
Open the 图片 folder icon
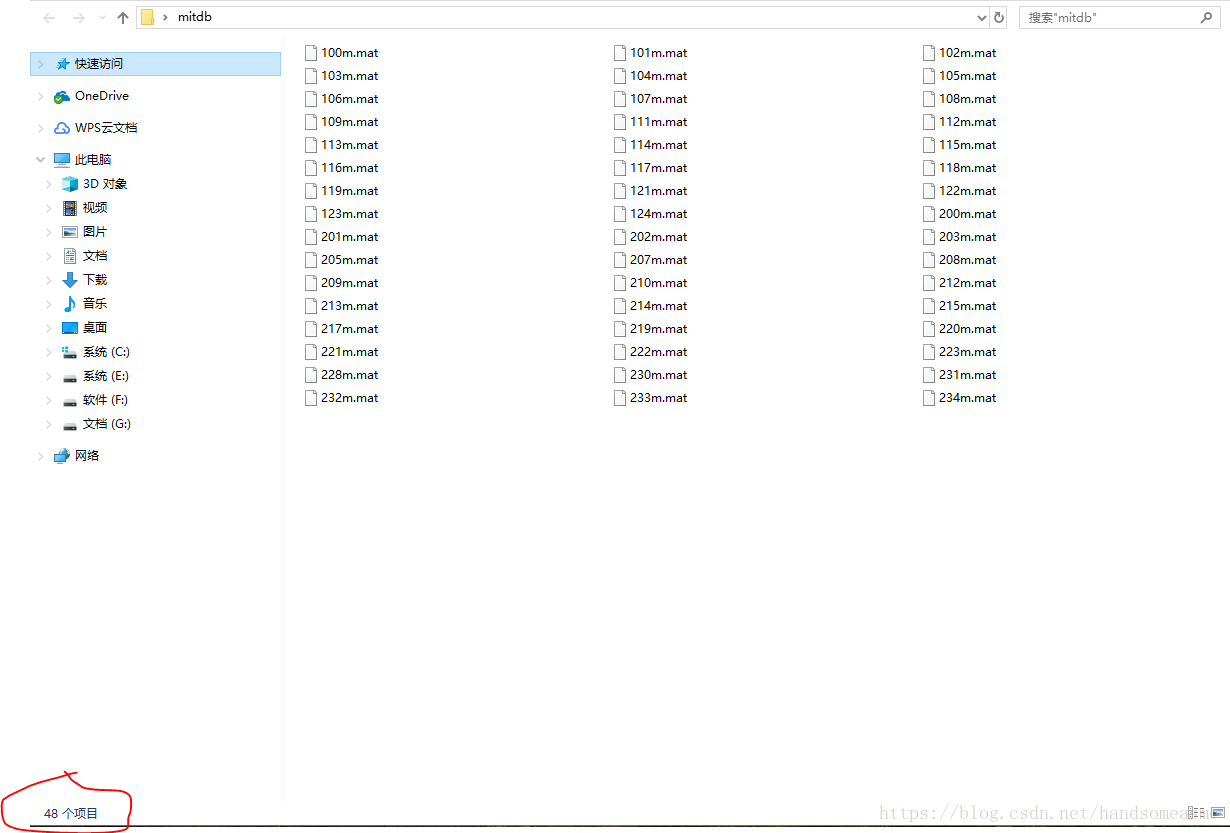point(69,232)
